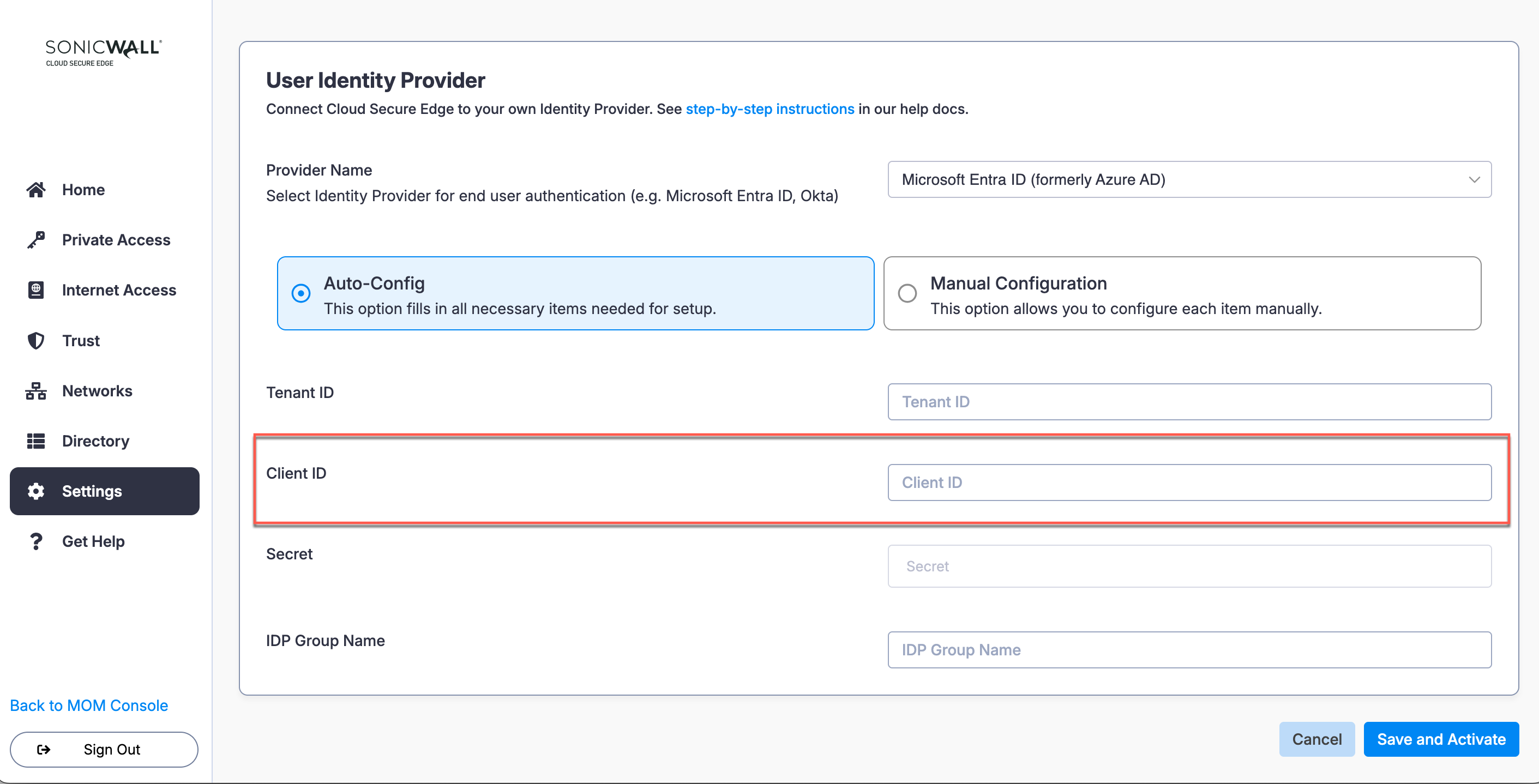1539x784 pixels.
Task: Select the Manual Configuration radio button
Action: pyautogui.click(x=907, y=293)
